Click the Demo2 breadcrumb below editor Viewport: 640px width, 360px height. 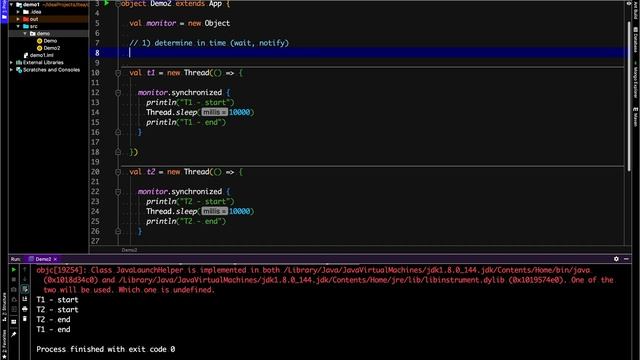129,250
